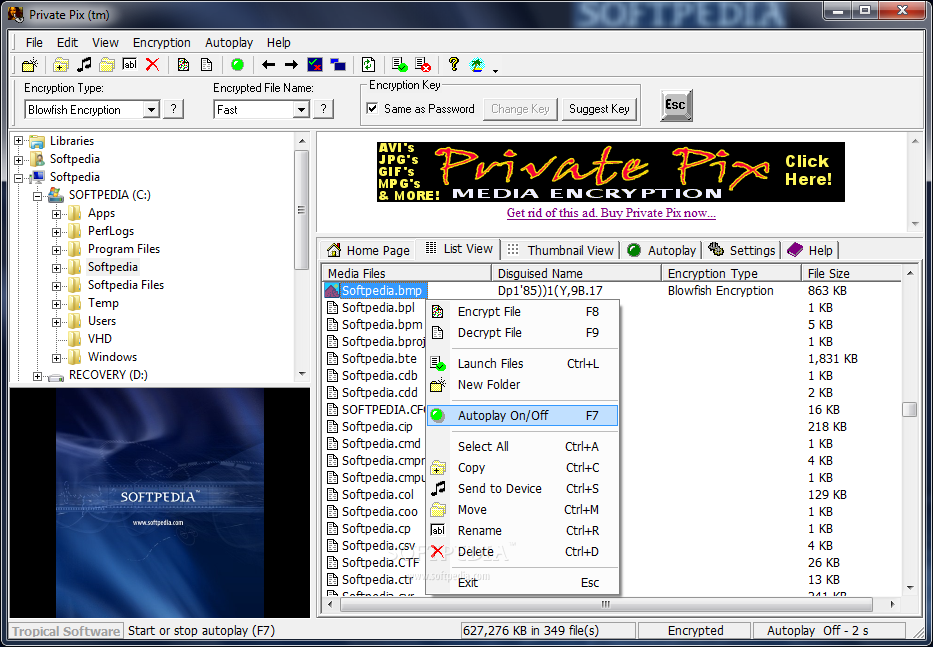Choose Decrypt File in context menu
Image resolution: width=933 pixels, height=647 pixels.
(523, 333)
